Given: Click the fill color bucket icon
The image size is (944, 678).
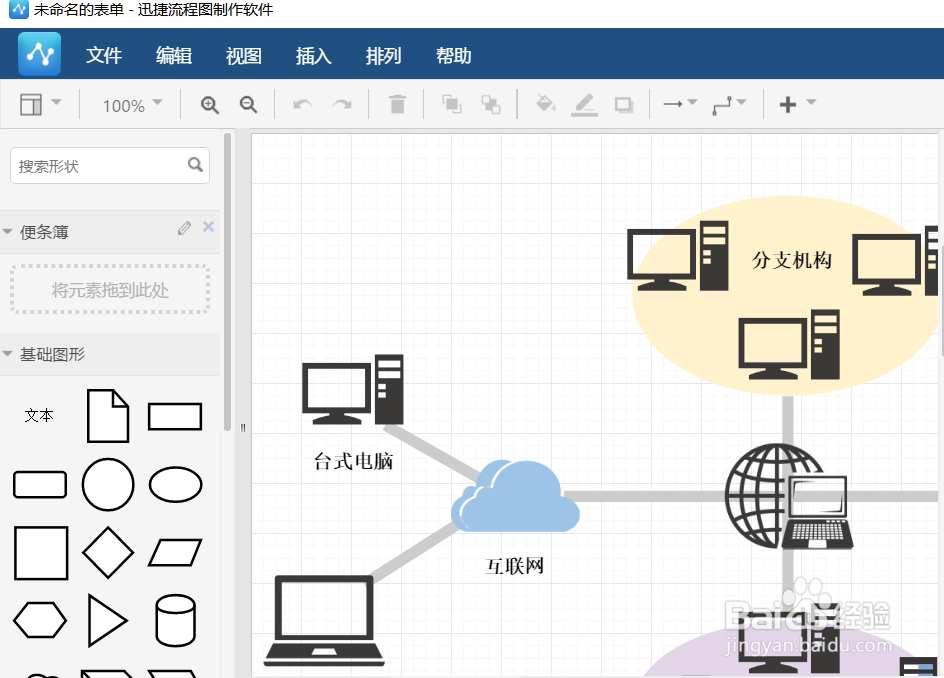Looking at the screenshot, I should 545,103.
